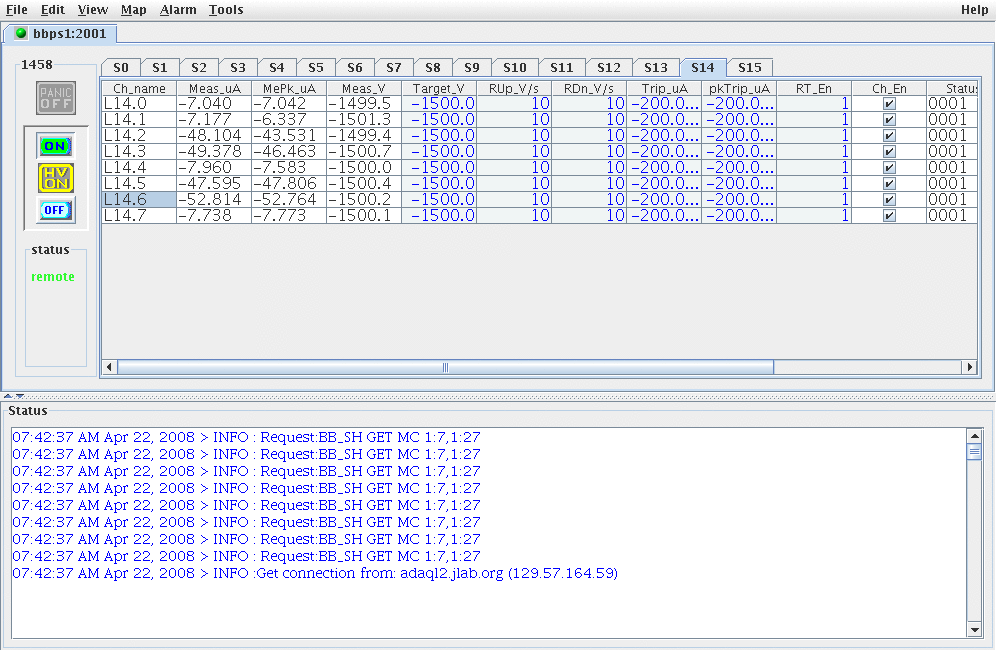
Task: Click pkTrip_uA cell for L14.7
Action: (x=739, y=215)
